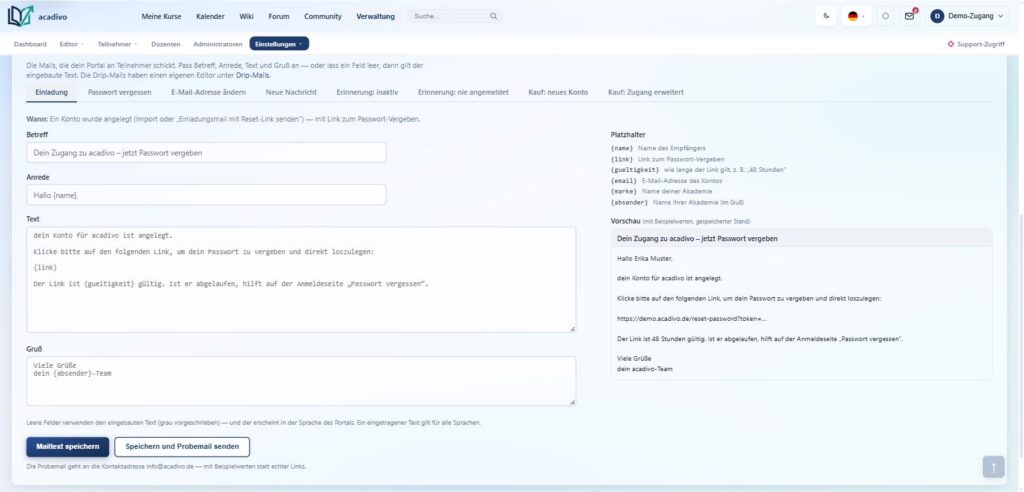Screen dimensions: 1024x492
Task: Switch to the Passwort vergessen tab
Action: point(120,92)
